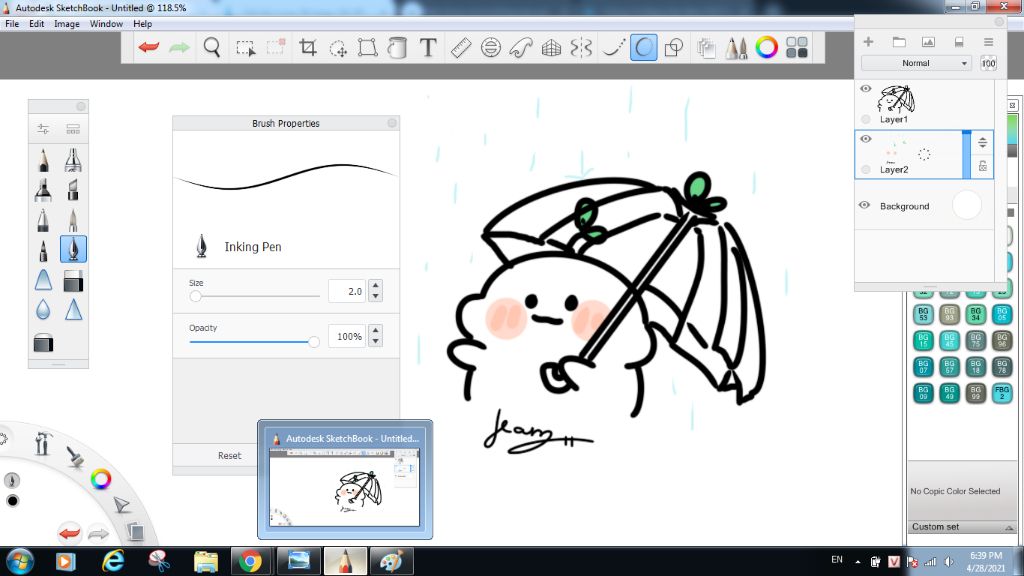This screenshot has height=576, width=1024.
Task: Enable the Ruler guide tool
Action: pyautogui.click(x=461, y=48)
